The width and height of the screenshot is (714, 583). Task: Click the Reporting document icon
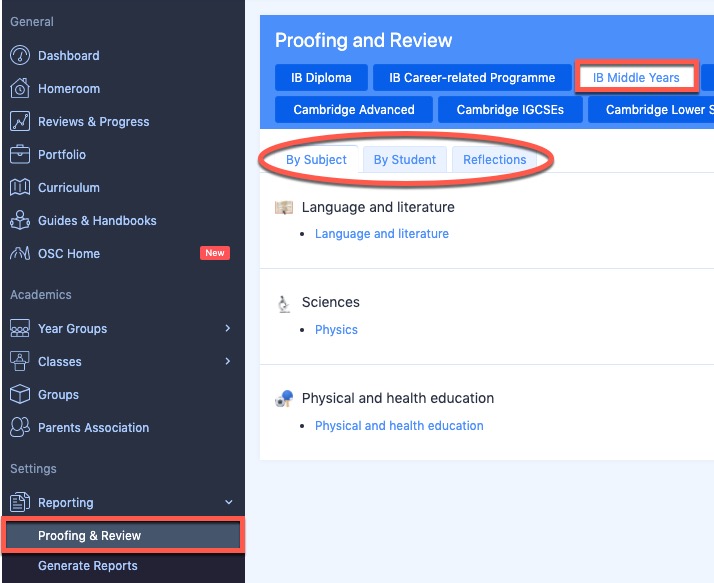pyautogui.click(x=20, y=502)
